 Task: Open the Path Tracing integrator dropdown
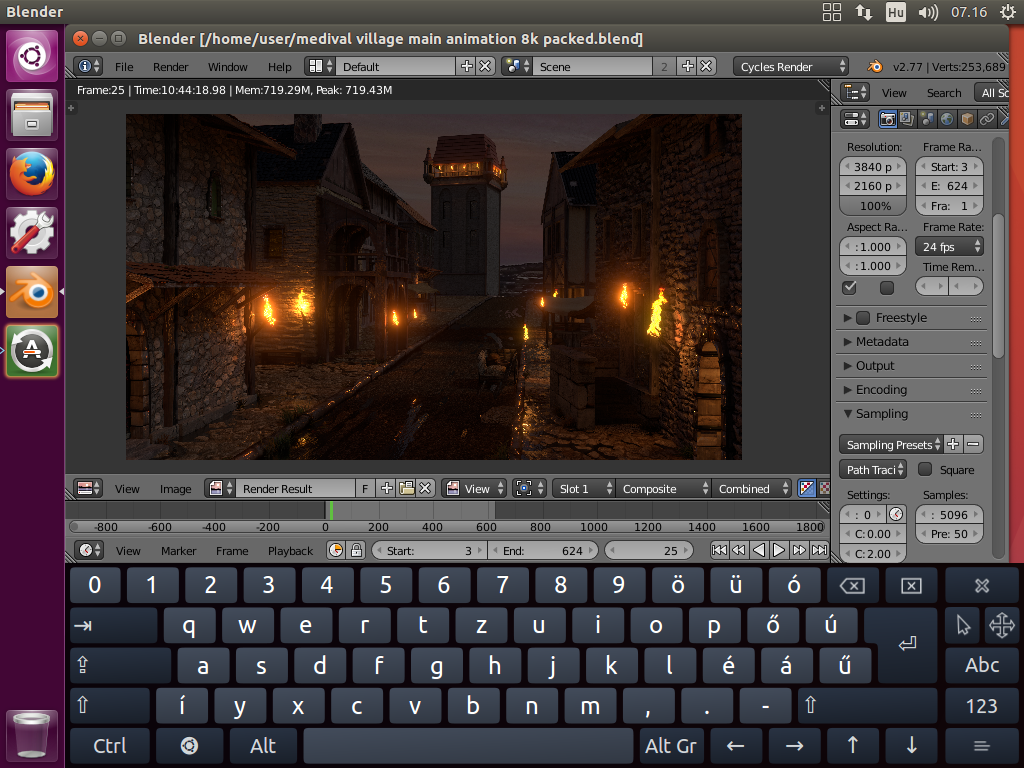coord(873,470)
